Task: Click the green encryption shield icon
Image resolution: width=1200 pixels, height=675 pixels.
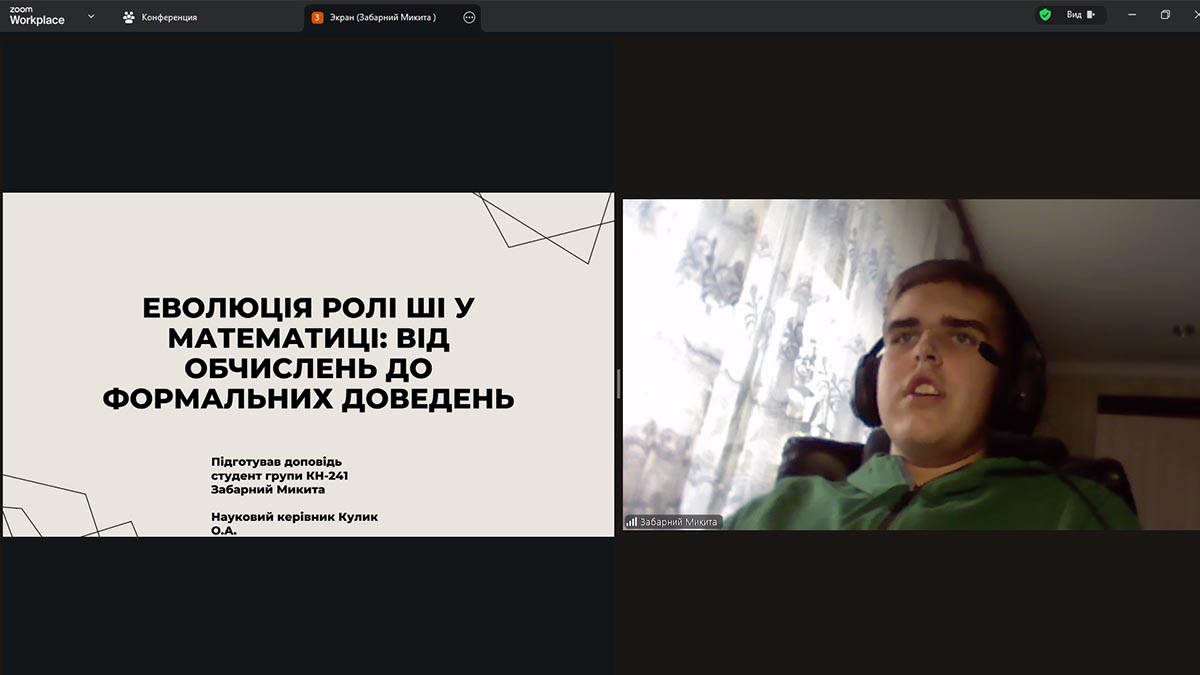Action: click(1045, 15)
